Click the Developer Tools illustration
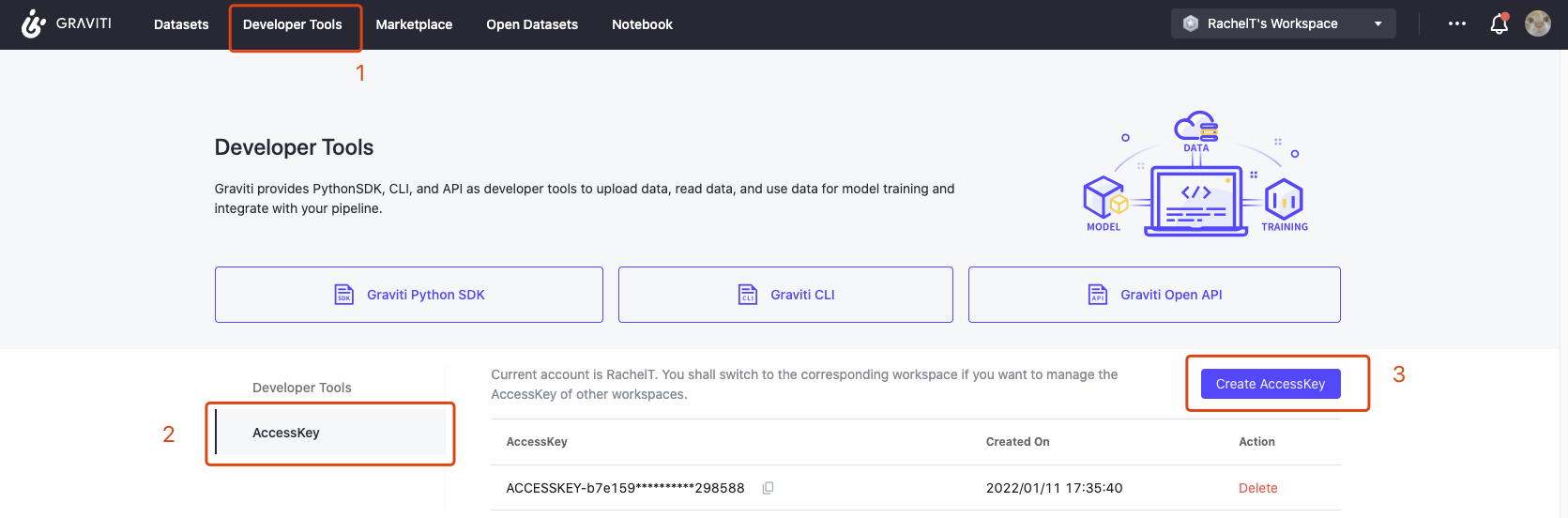This screenshot has width=1568, height=518. pyautogui.click(x=1196, y=174)
